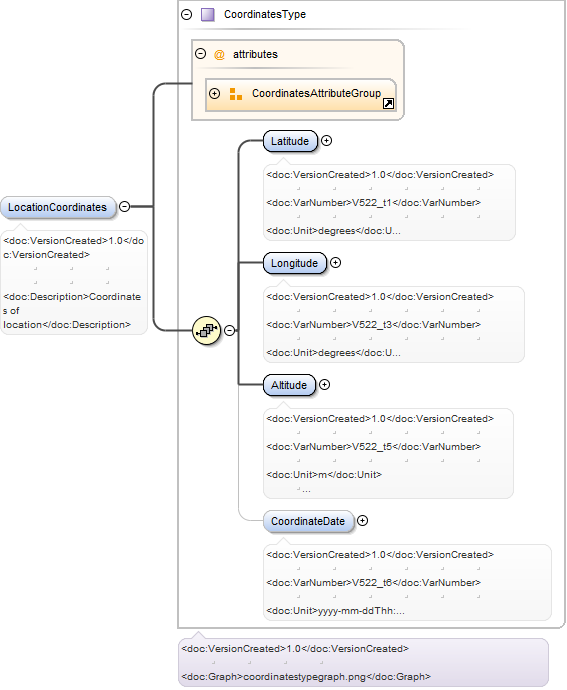Click the V522_t6 VarNumber annotation
This screenshot has height=690, width=567.
(x=373, y=583)
